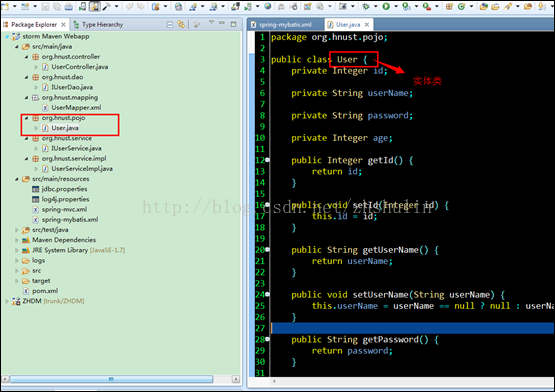Open dropdown next to Run button
The width and height of the screenshot is (555, 392).
(x=396, y=6)
